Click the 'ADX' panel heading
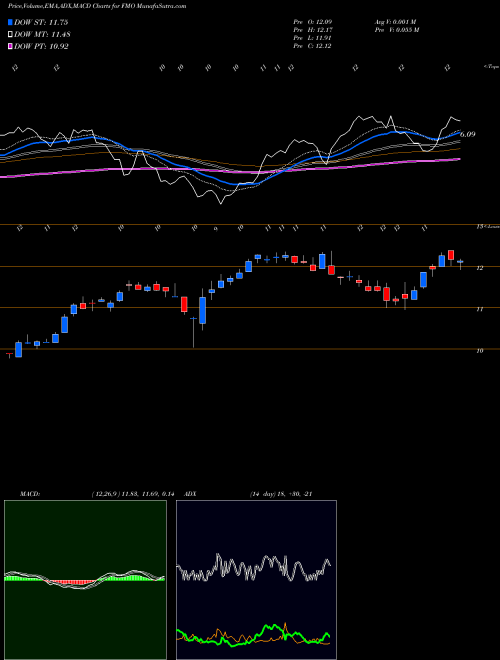The height and width of the screenshot is (660, 500). [190, 494]
